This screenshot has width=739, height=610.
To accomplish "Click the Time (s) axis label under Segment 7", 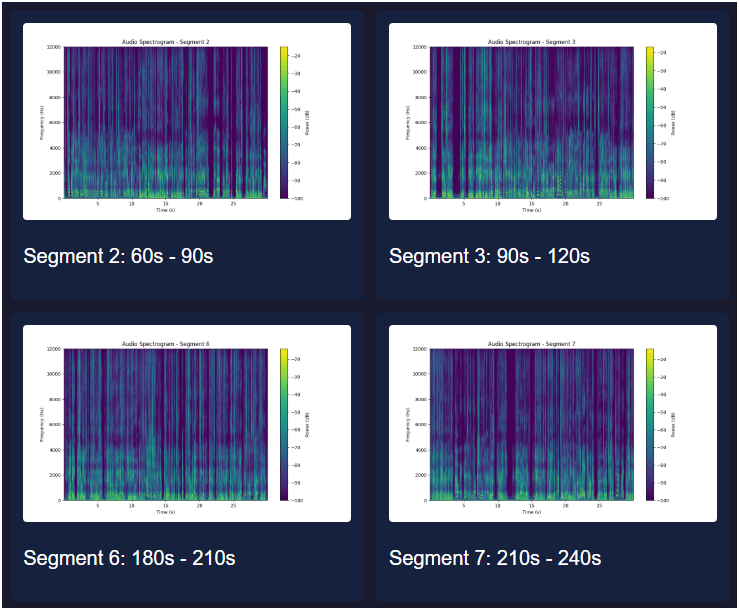I will pos(532,512).
